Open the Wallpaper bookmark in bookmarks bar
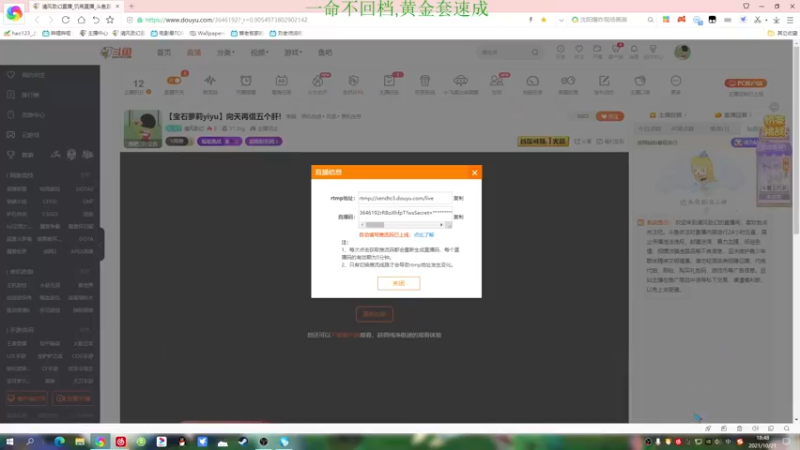Screen dimensions: 800x450 [x=207, y=33]
